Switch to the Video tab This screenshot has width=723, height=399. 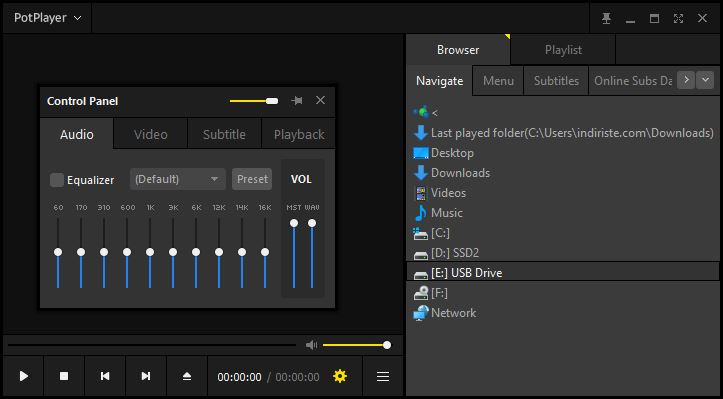151,135
